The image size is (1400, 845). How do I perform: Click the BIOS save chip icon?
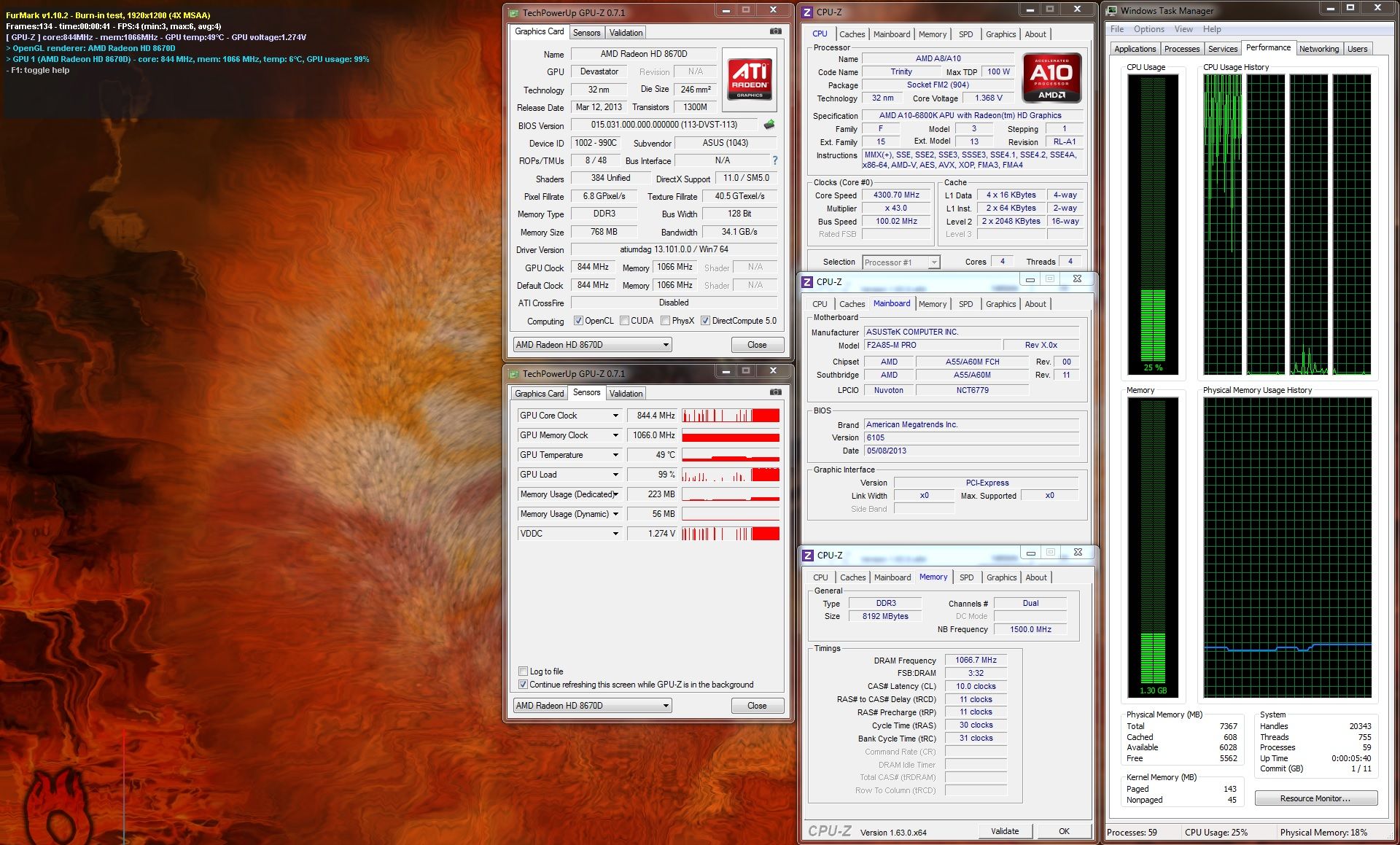click(769, 125)
